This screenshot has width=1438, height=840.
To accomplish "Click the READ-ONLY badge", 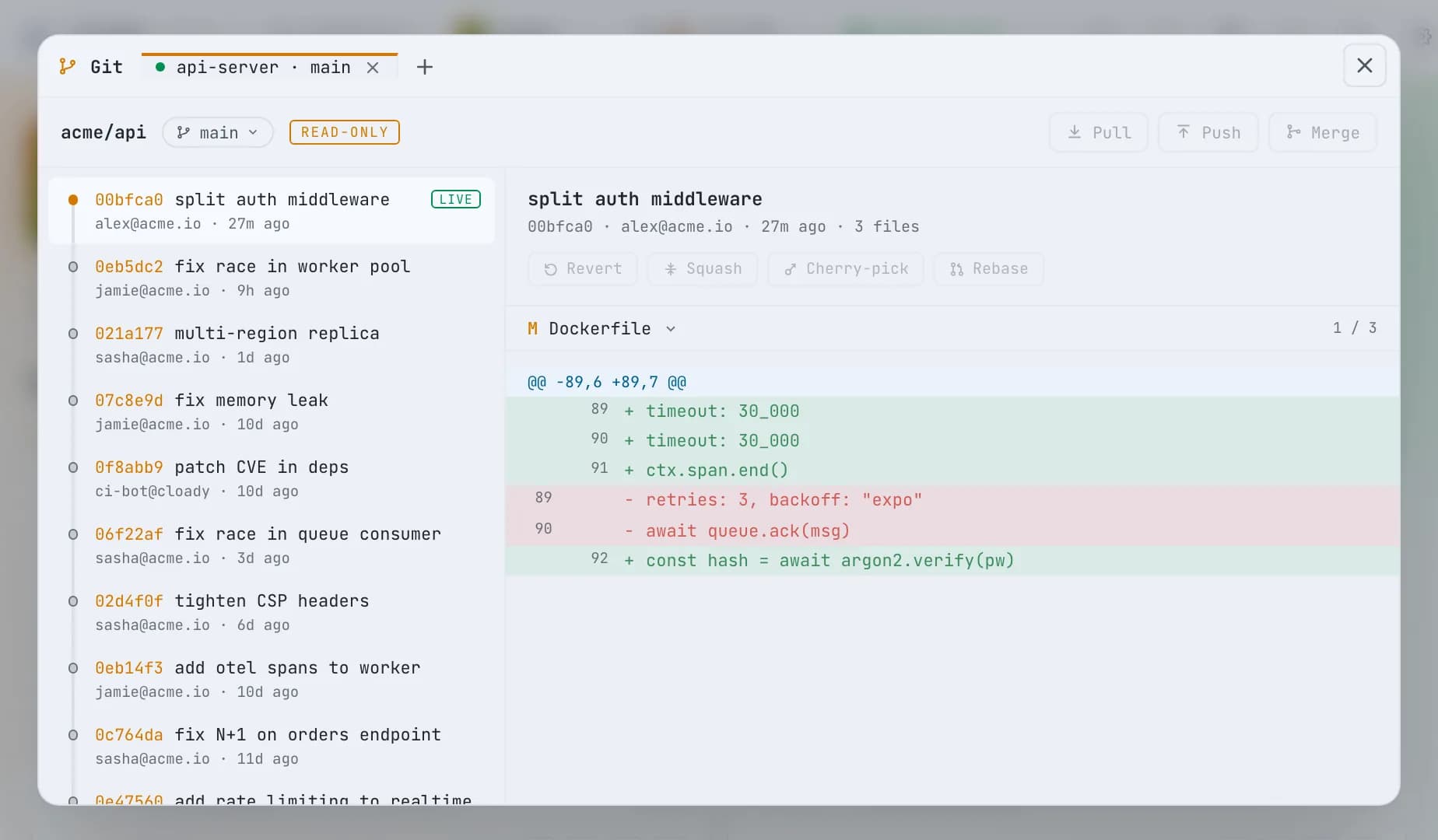I will (344, 132).
